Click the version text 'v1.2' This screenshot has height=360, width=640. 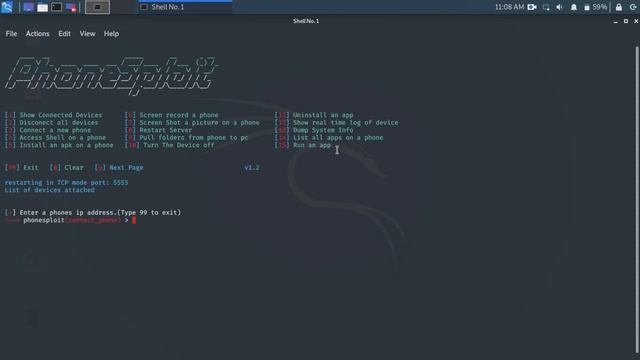252,168
